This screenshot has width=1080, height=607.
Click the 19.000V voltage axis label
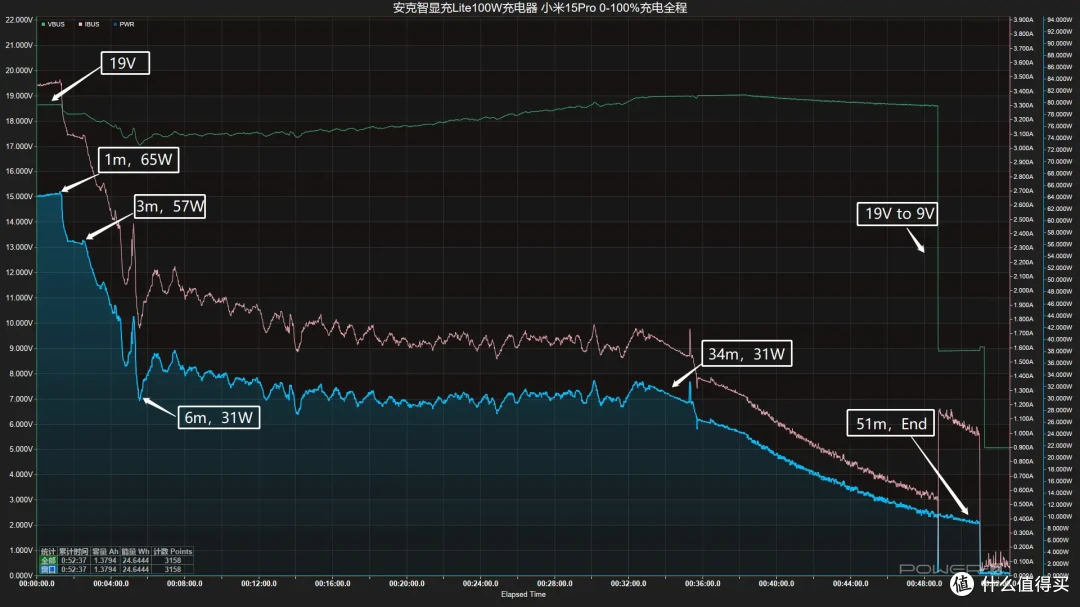point(19,96)
